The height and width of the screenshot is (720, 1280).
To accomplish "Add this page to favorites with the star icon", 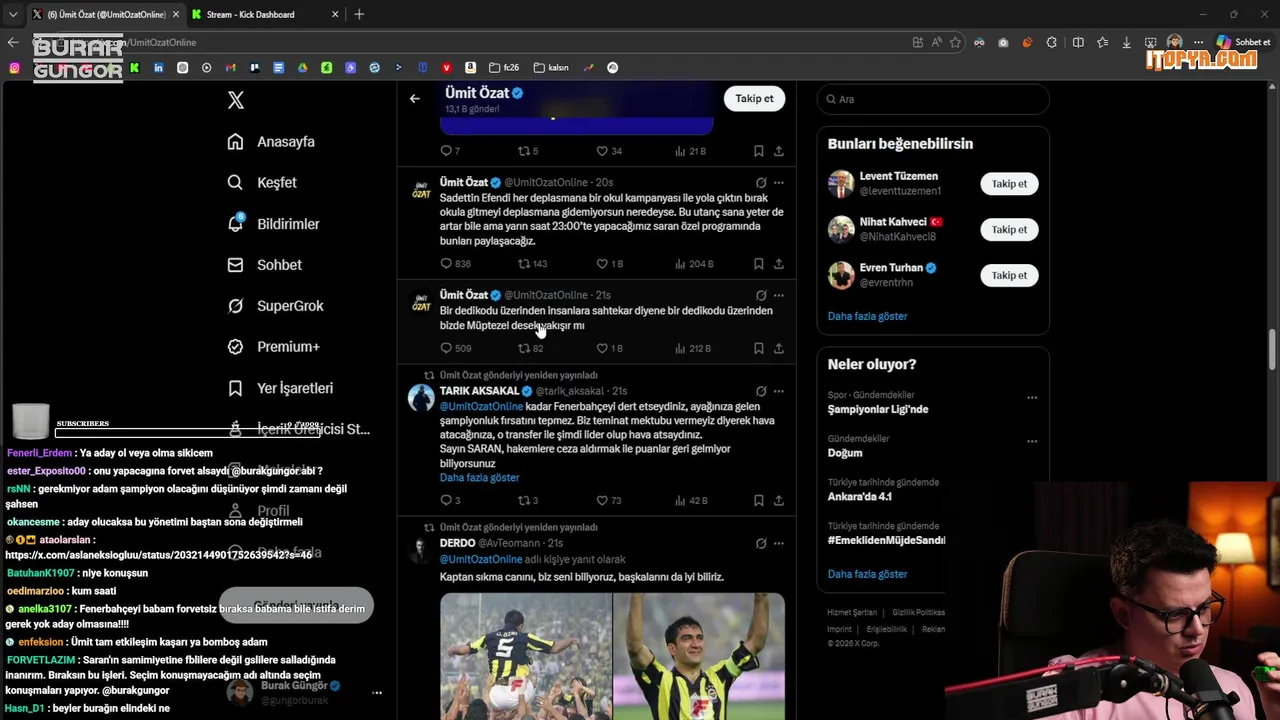I will click(955, 42).
